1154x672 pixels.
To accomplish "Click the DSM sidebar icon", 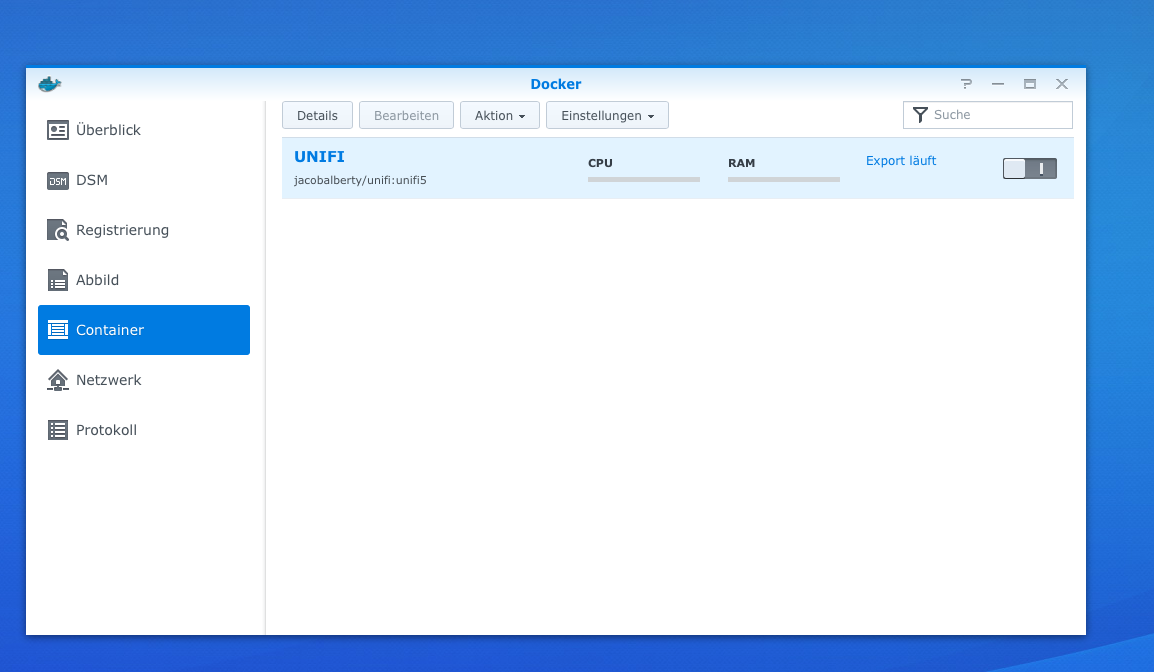I will (57, 180).
